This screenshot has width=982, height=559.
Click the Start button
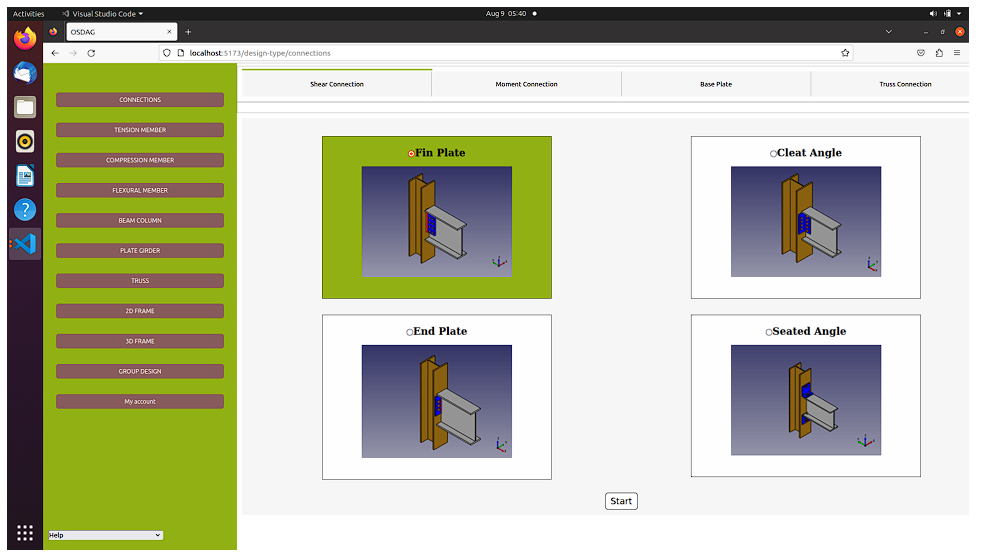point(621,501)
